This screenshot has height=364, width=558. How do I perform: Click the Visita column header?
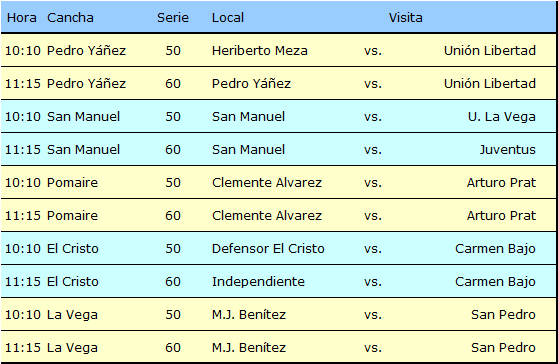pos(405,17)
